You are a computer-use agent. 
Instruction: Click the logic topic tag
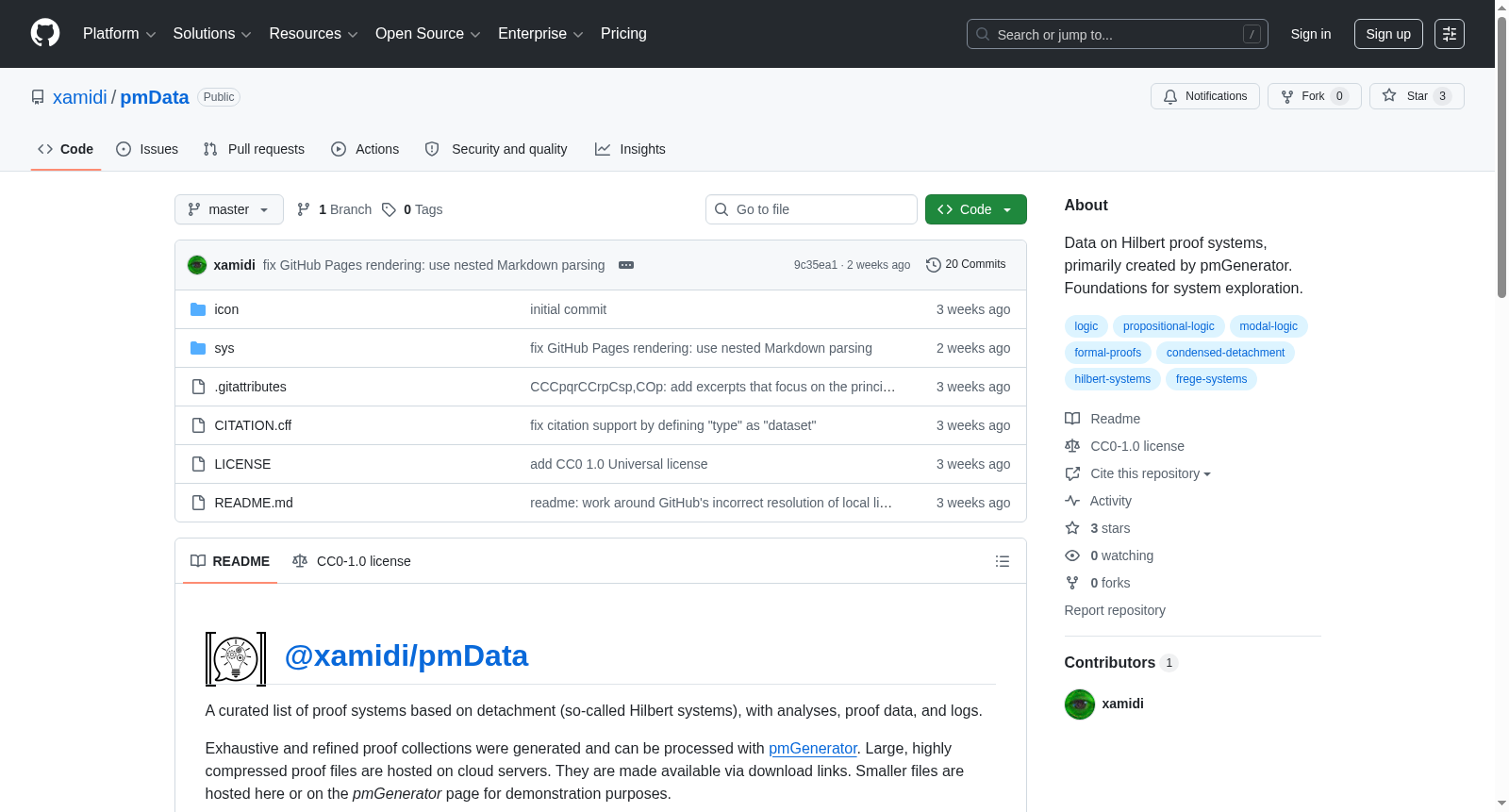pyautogui.click(x=1086, y=326)
